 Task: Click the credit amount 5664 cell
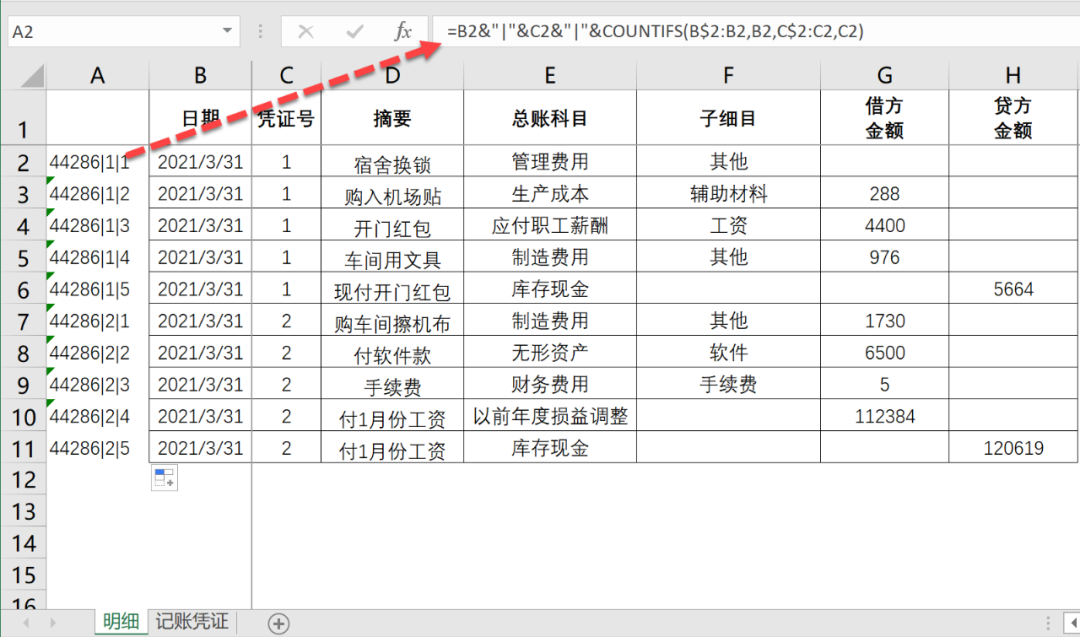(x=1012, y=289)
